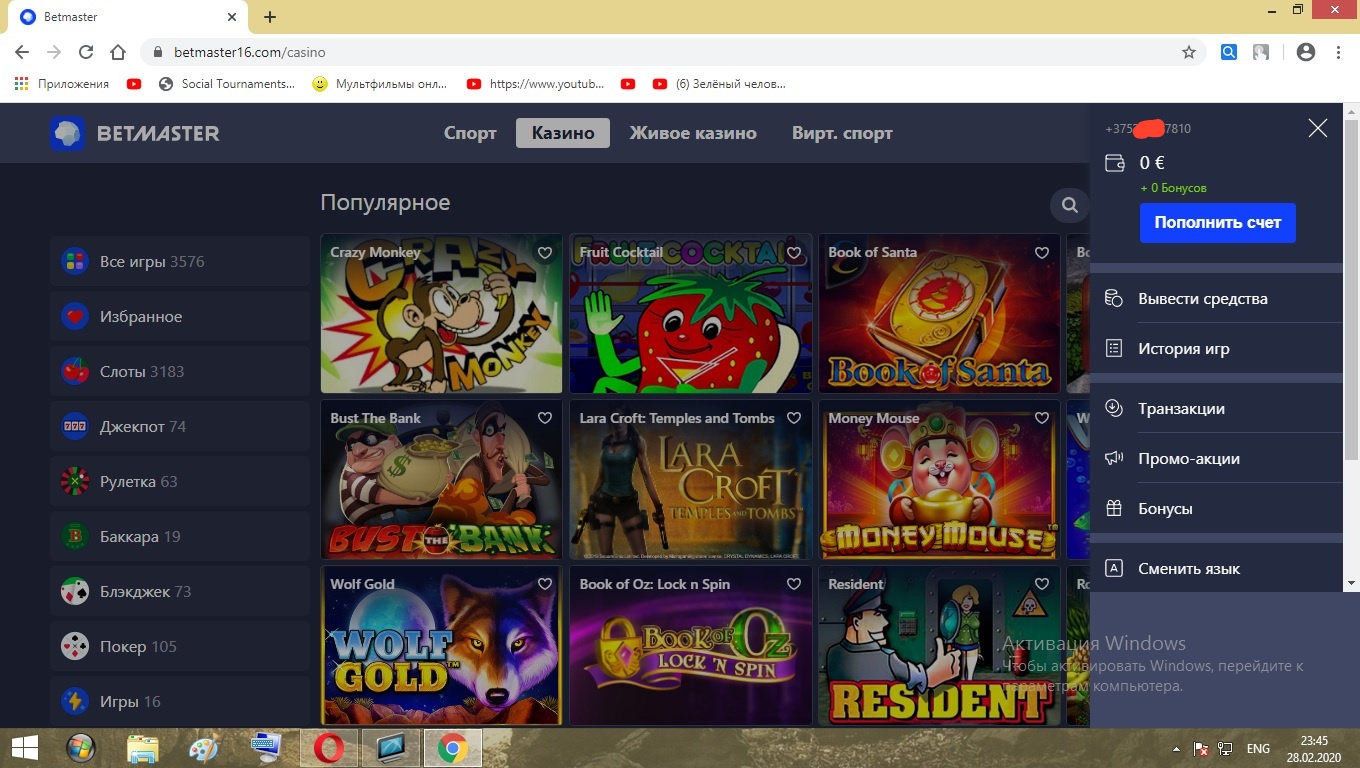Launch the Wolf Gold game thumbnail

pos(441,645)
